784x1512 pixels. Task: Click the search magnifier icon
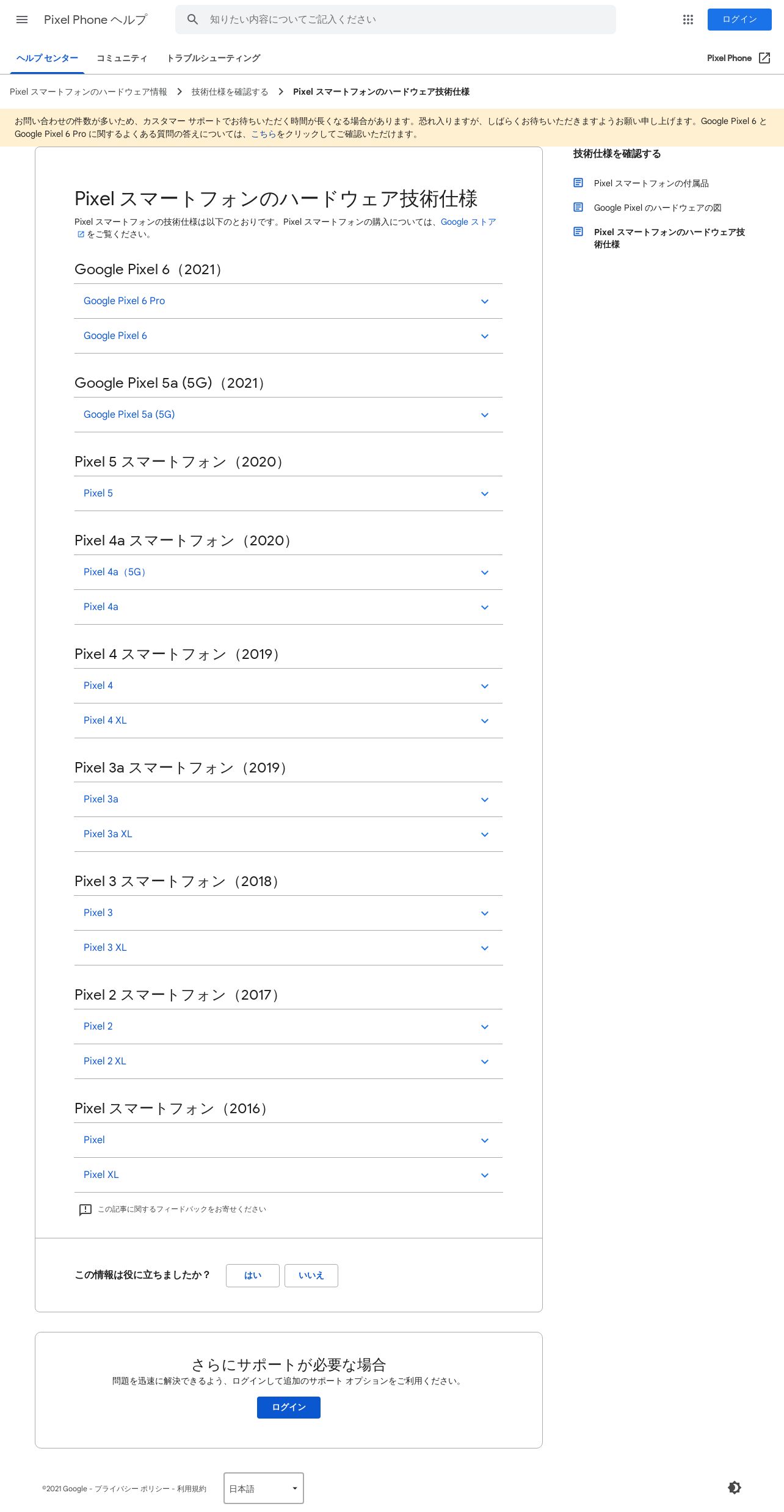click(192, 20)
